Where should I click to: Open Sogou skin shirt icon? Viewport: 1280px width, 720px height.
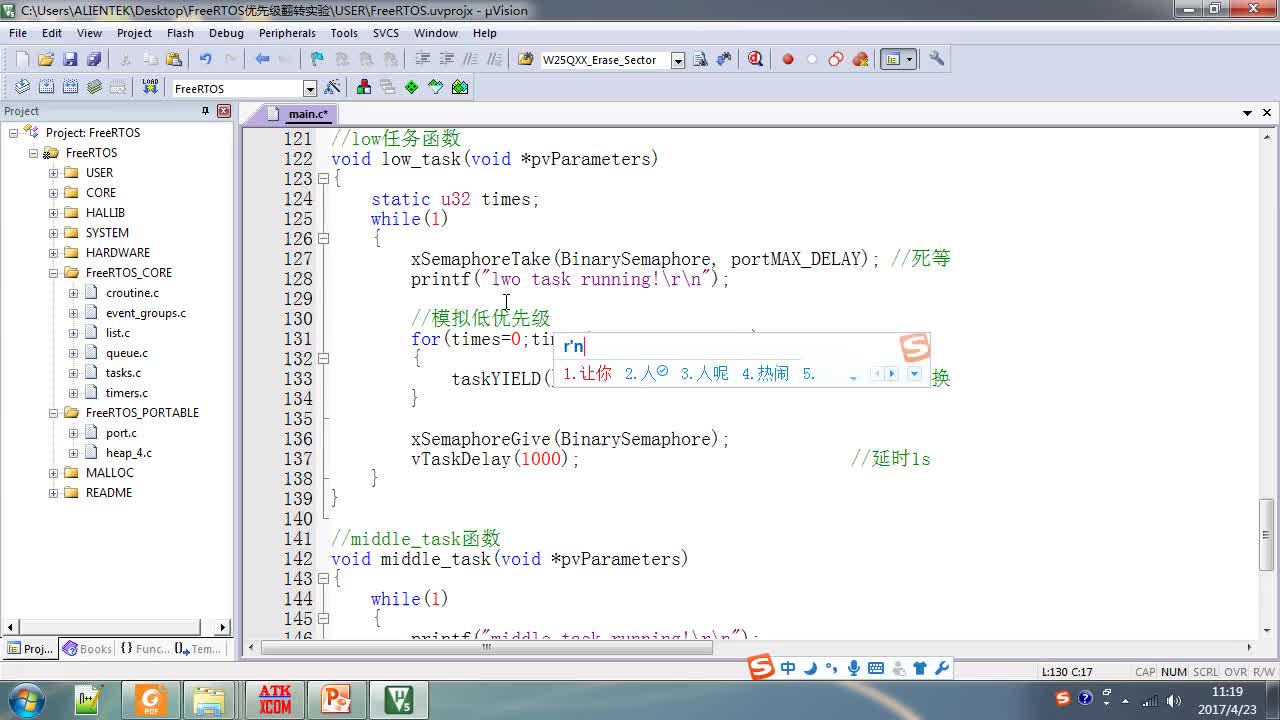pyautogui.click(x=920, y=668)
